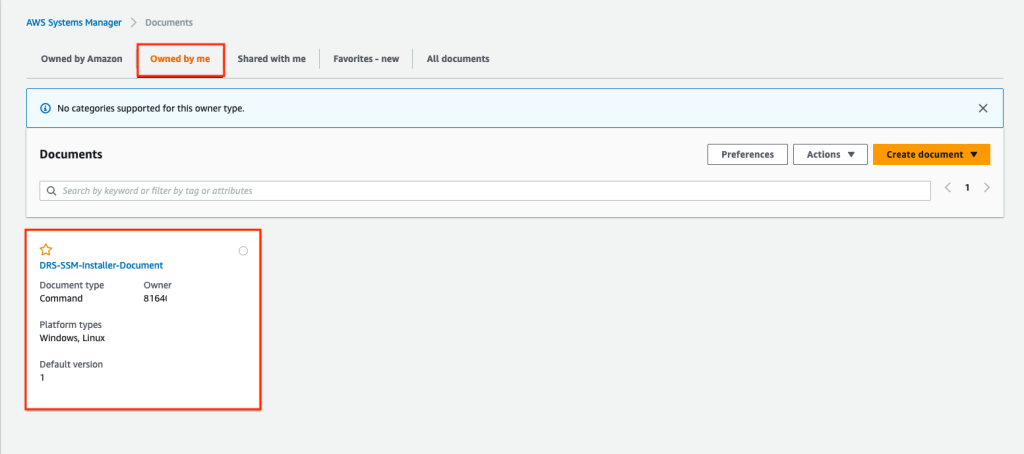Select the DRS-SSM-Installer-Document radio button
Image resolution: width=1024 pixels, height=454 pixels.
pyautogui.click(x=243, y=251)
